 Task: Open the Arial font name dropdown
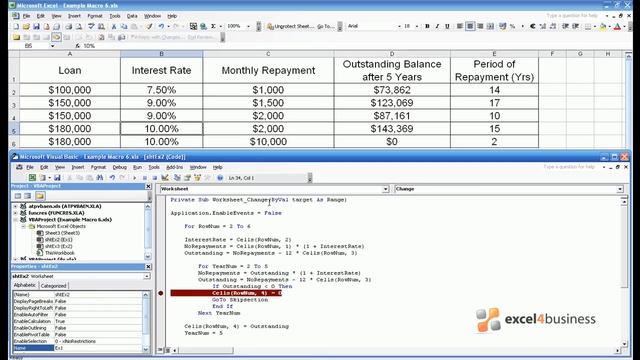tap(399, 26)
